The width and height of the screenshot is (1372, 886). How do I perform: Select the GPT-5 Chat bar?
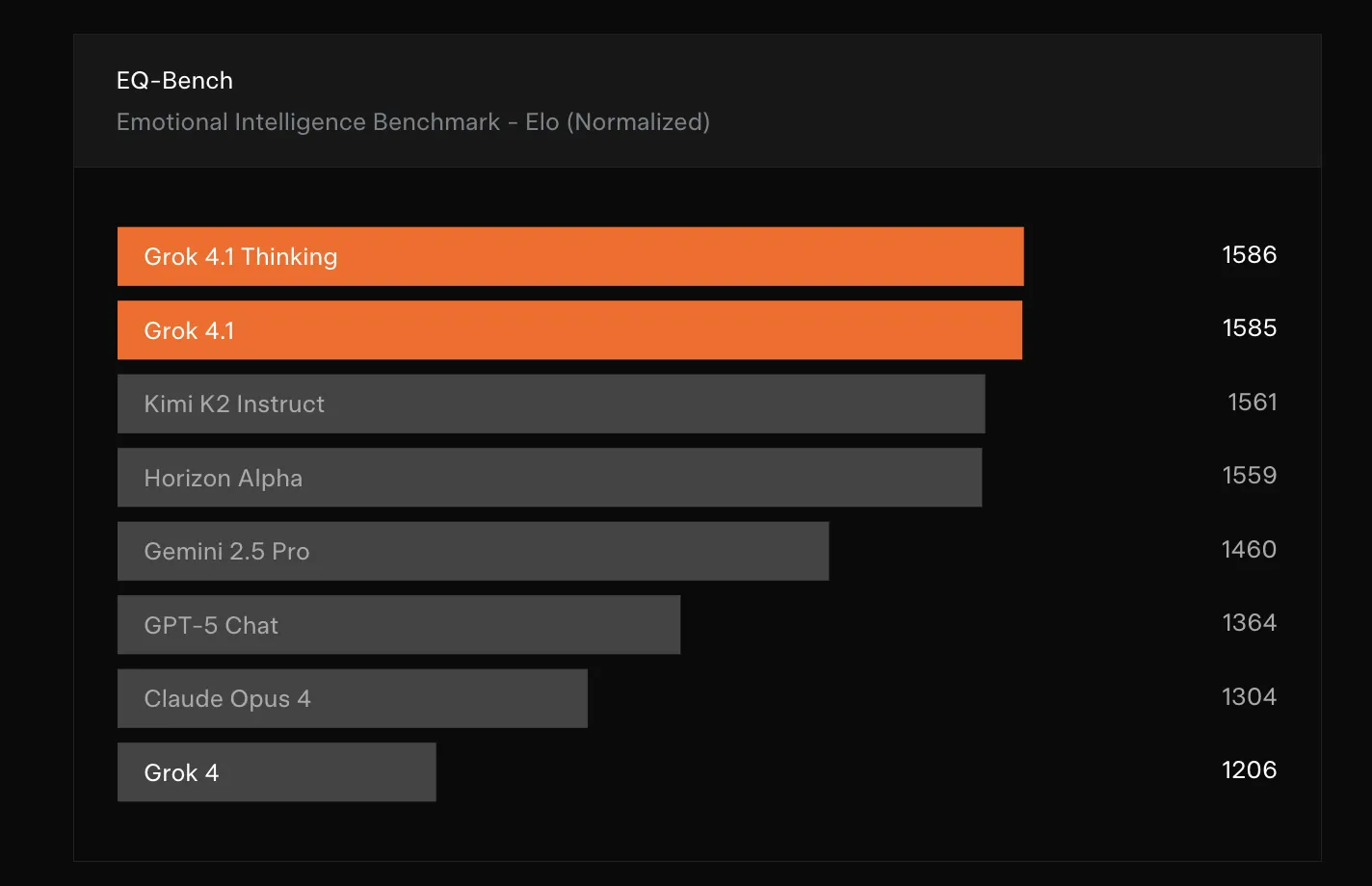(x=398, y=625)
